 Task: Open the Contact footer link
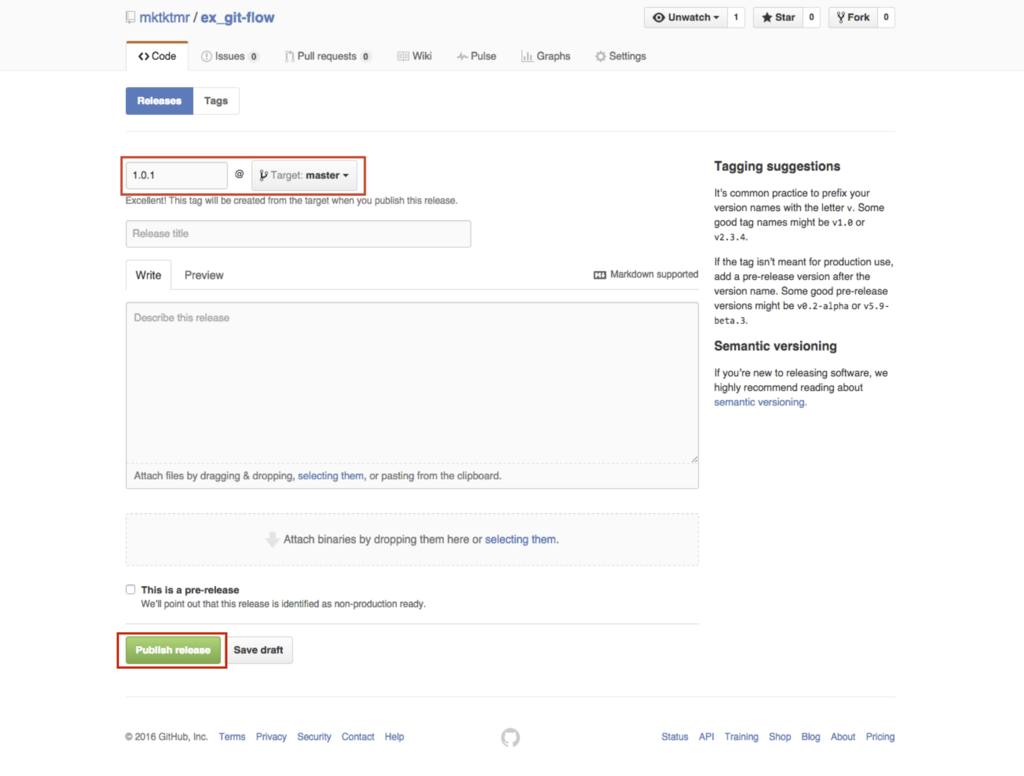pyautogui.click(x=358, y=737)
